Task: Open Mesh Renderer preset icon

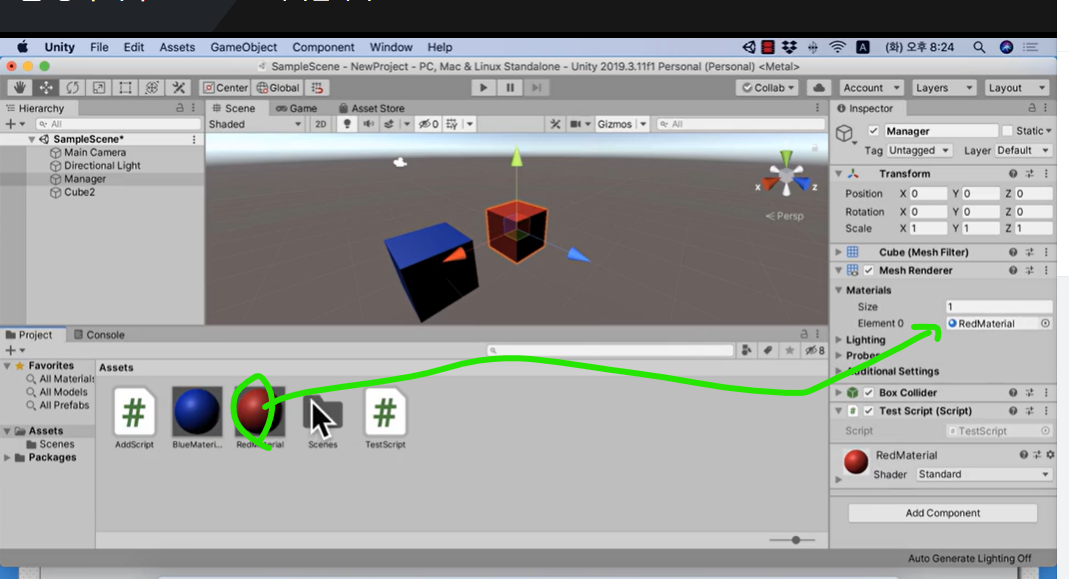Action: 1030,271
